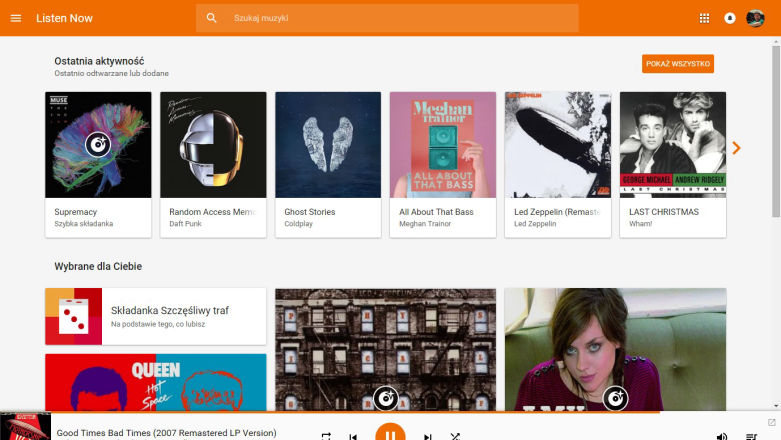Click the POKAŻ WSZYSTKO button
Screen dimensions: 781x440
click(677, 64)
